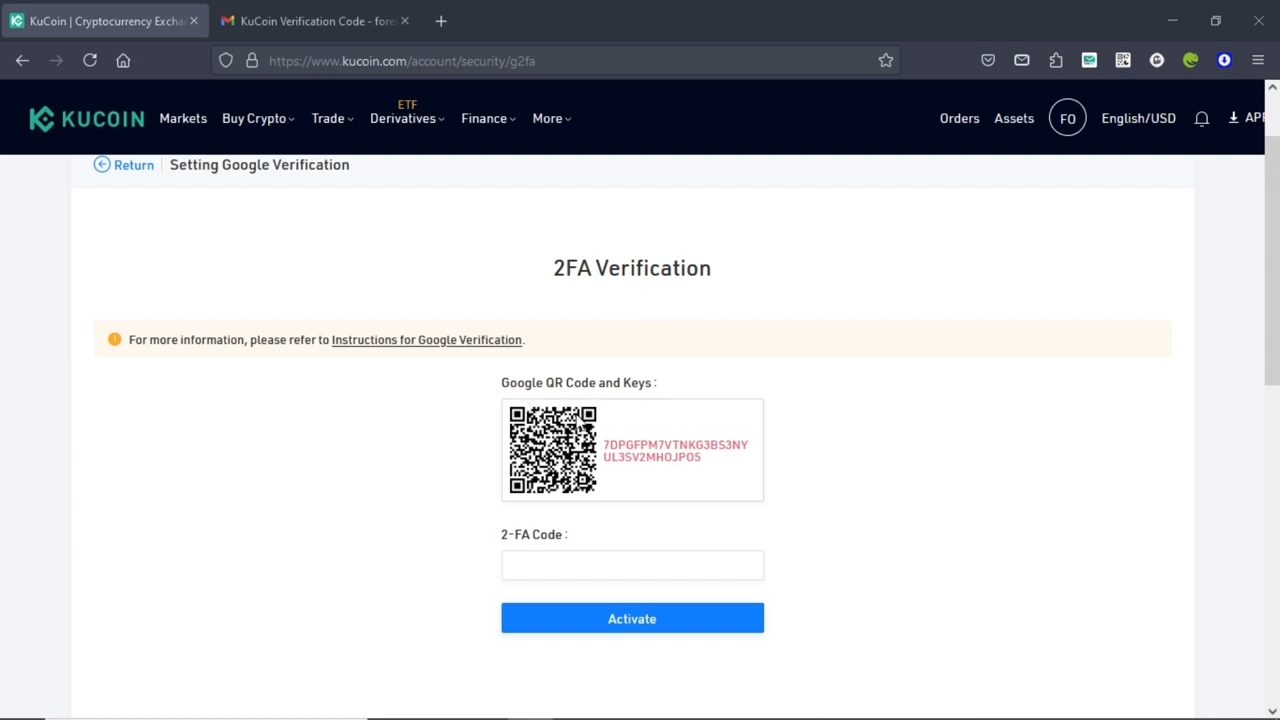Click the FO account avatar

point(1067,119)
